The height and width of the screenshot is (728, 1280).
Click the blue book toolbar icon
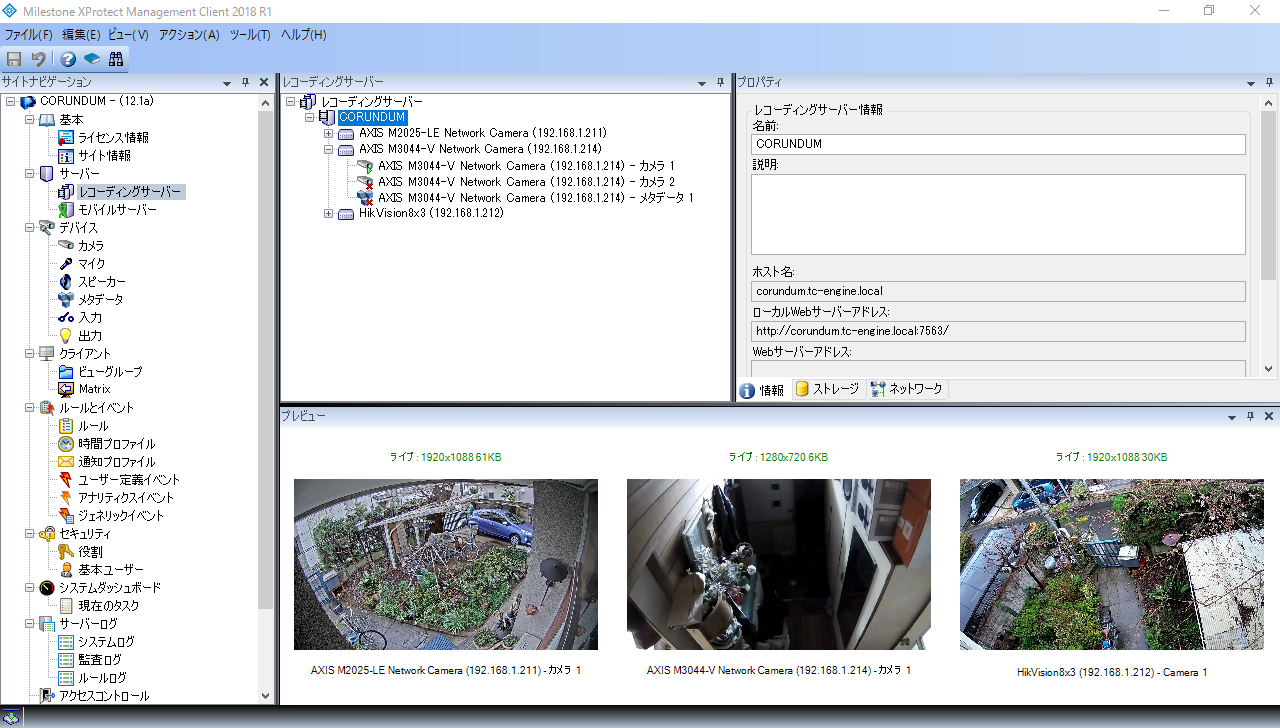(x=92, y=59)
